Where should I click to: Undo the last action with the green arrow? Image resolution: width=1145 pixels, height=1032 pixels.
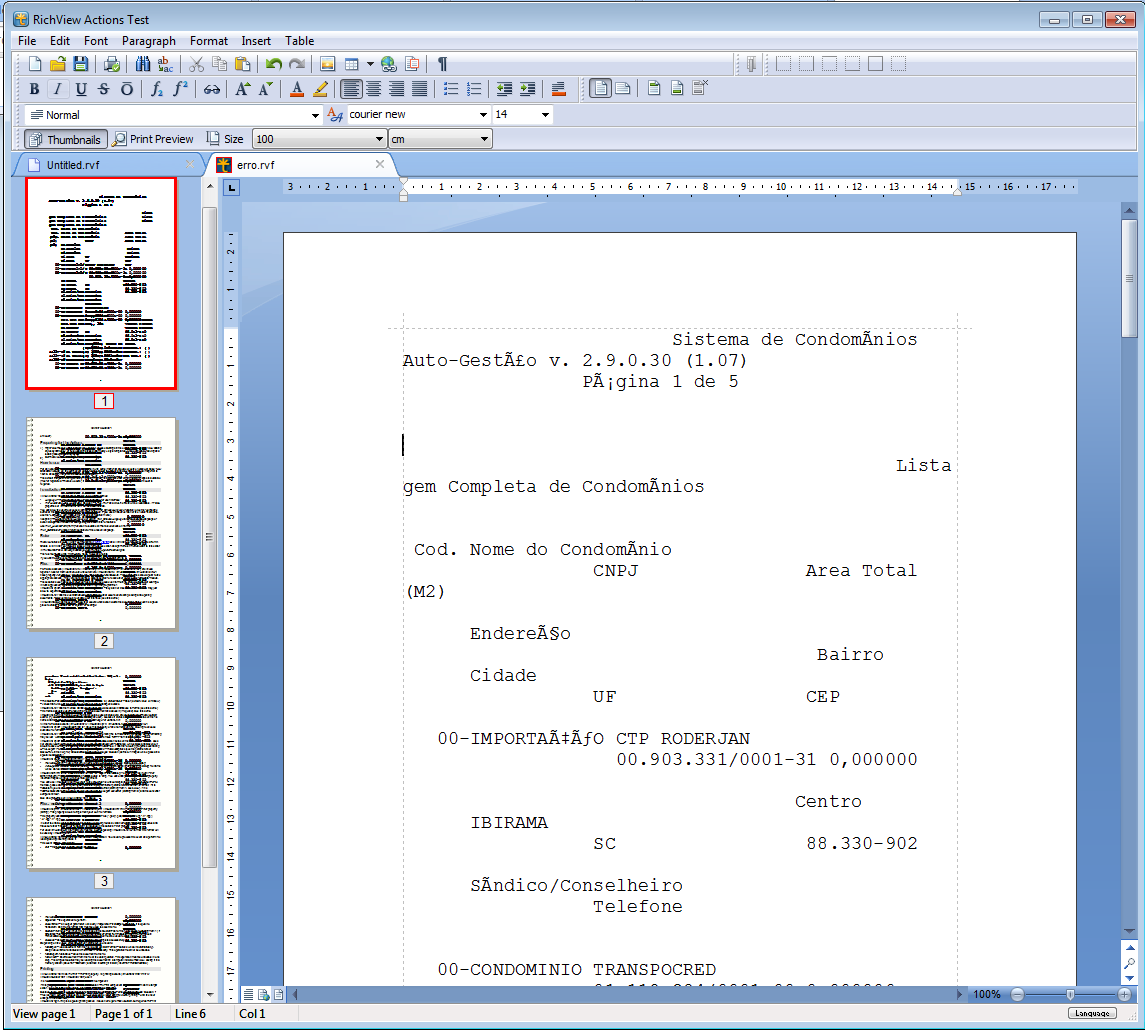274,64
